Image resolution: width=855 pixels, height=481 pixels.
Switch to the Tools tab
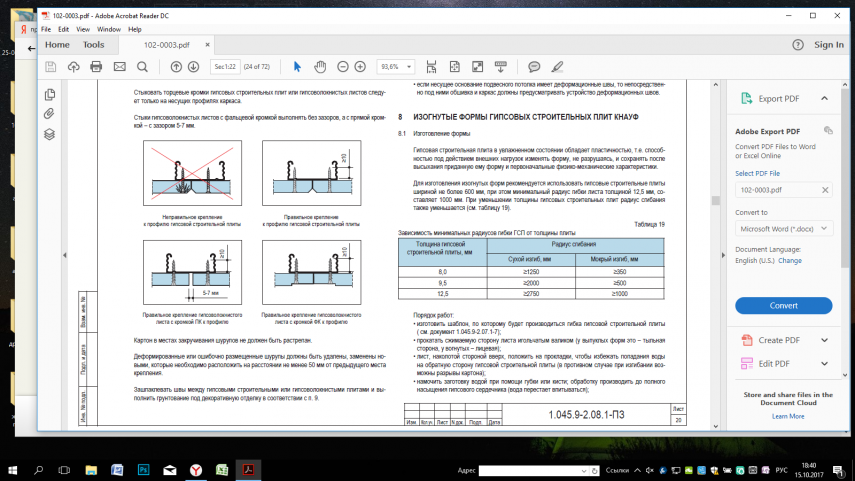pyautogui.click(x=93, y=45)
